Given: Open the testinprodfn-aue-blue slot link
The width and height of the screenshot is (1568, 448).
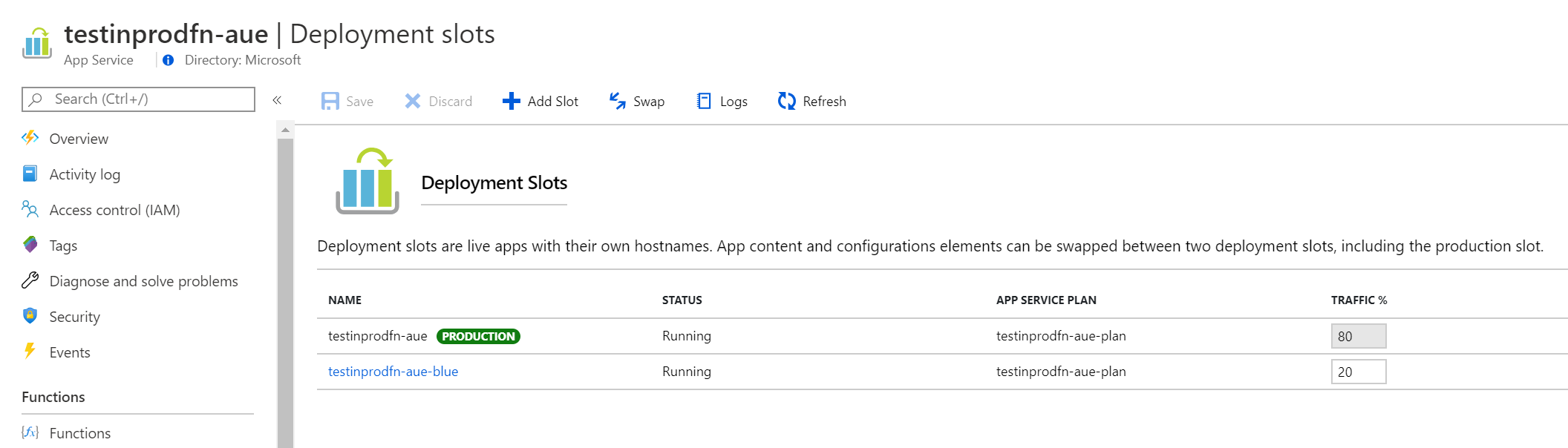Looking at the screenshot, I should pyautogui.click(x=393, y=372).
